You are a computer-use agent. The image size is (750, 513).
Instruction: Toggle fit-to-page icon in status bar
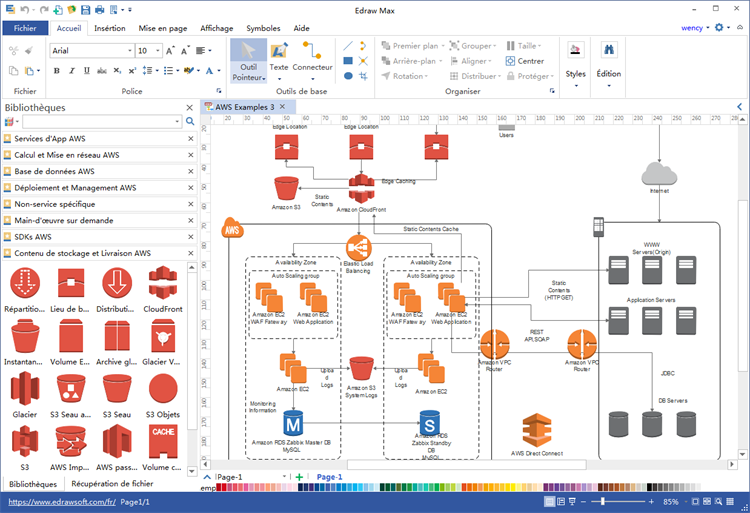695,502
